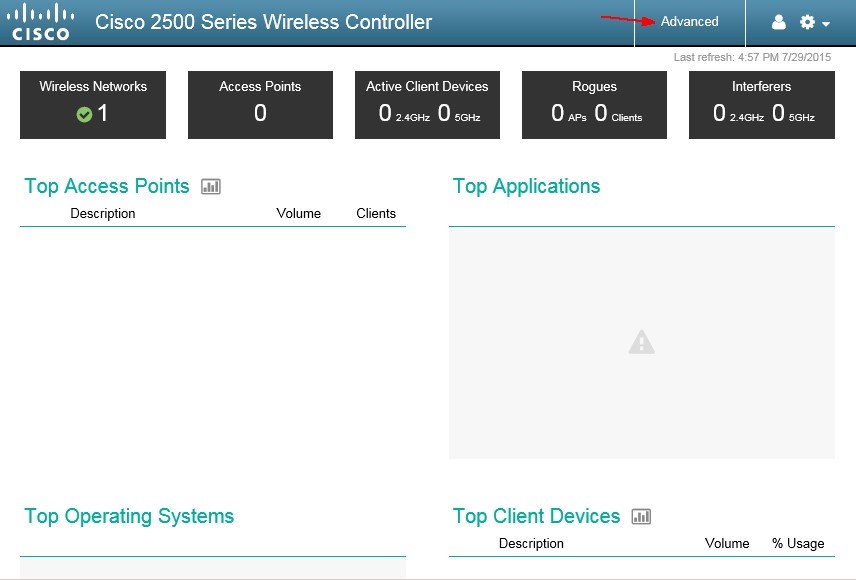856x580 pixels.
Task: Click the Top Client Devices heading
Action: pyautogui.click(x=537, y=516)
